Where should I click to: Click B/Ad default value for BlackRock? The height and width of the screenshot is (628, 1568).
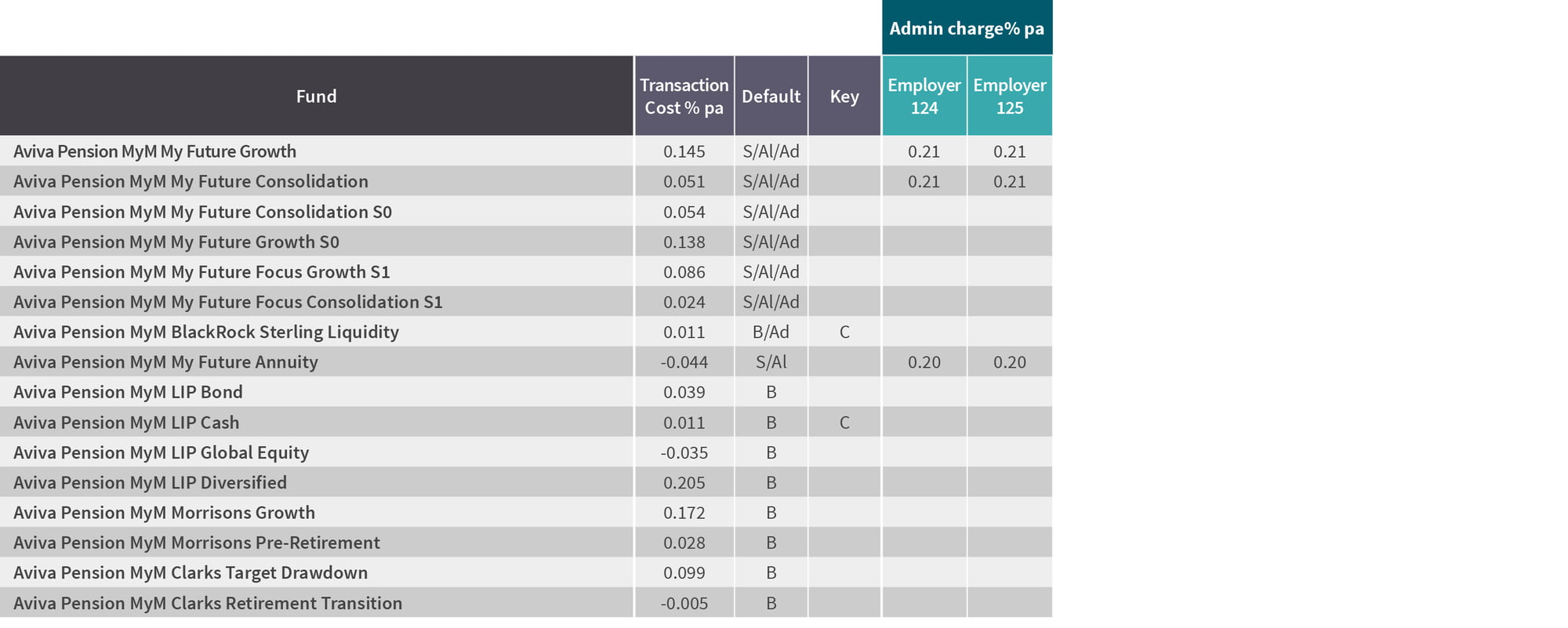771,332
